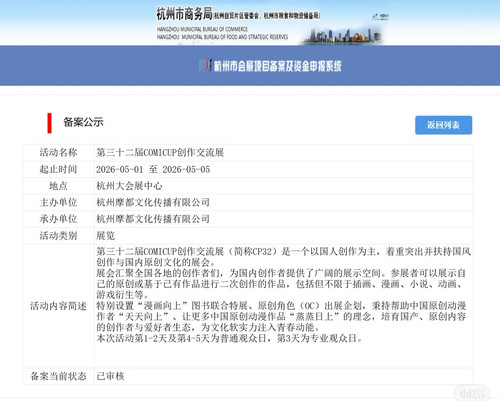Select the 主办单位 value 杭州摩都文化传播有限公司

tap(153, 202)
